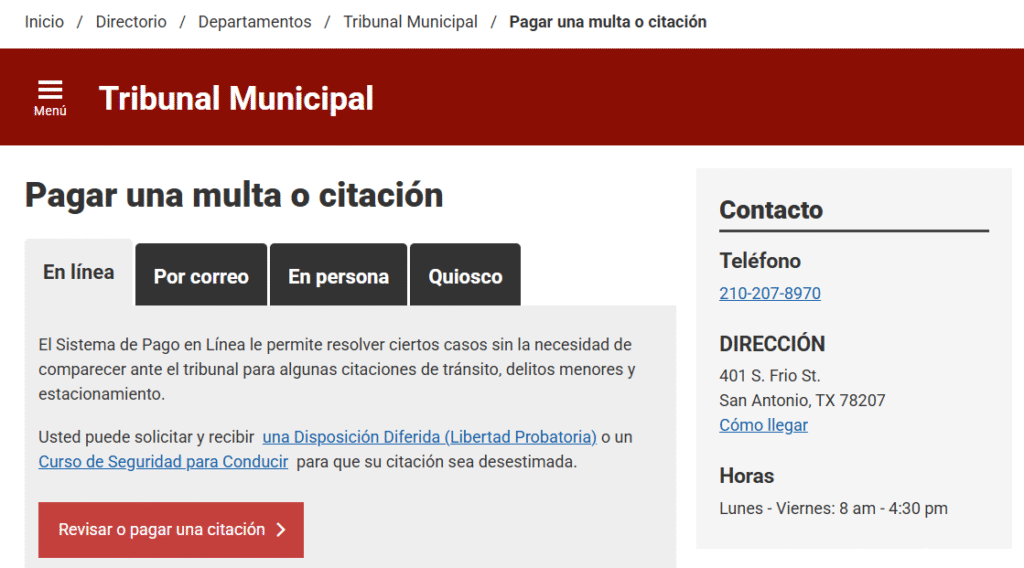Click the current page breadcrumb Pagar una multa

(607, 22)
